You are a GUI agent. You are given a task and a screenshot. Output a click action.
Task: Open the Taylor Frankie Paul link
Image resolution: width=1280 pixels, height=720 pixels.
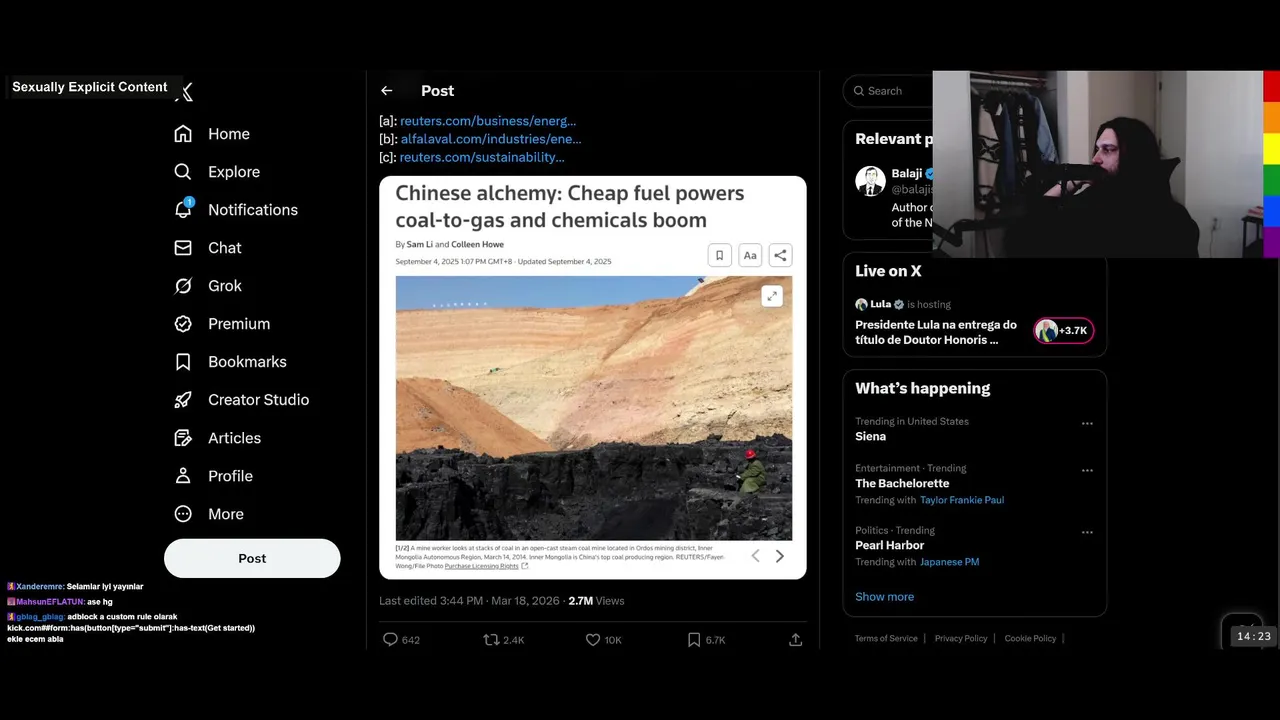(x=962, y=500)
